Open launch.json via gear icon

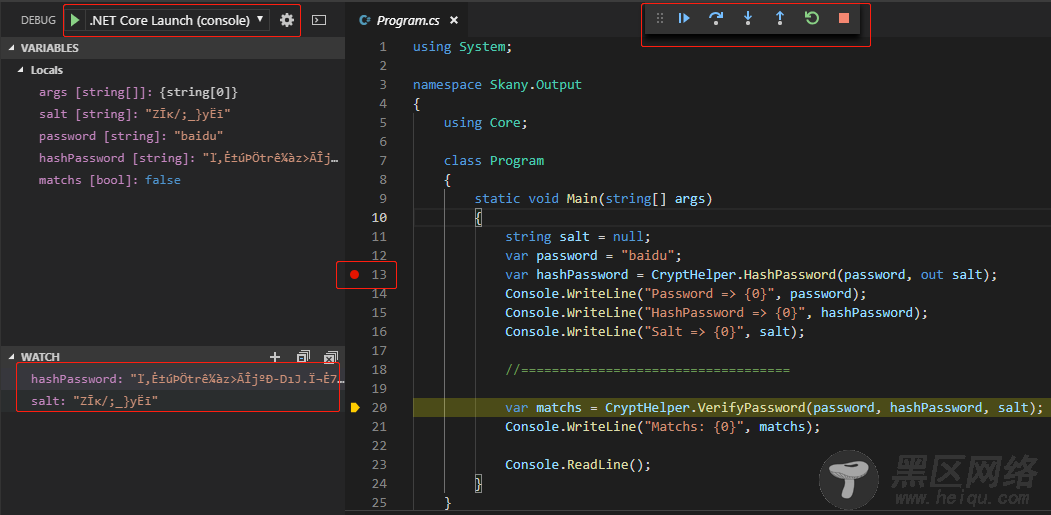click(287, 20)
